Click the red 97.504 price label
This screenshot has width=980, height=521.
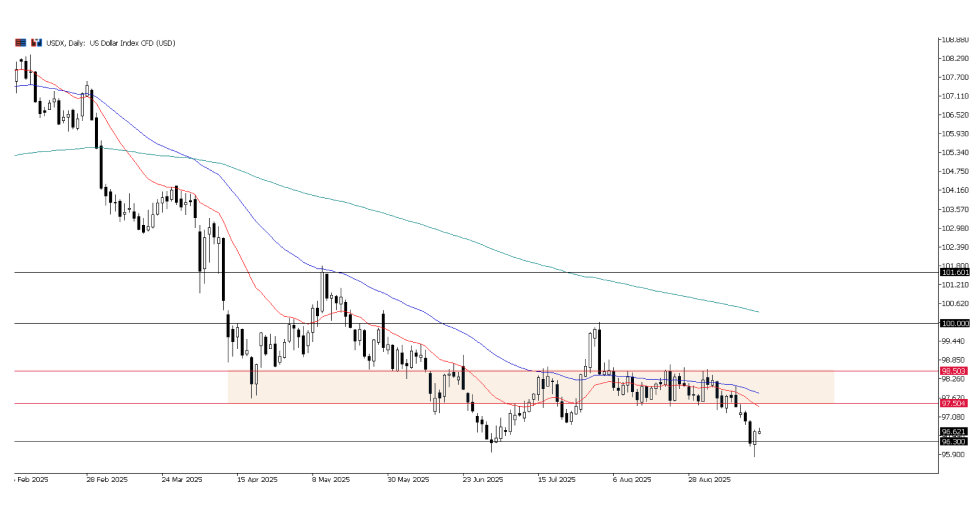click(x=953, y=404)
